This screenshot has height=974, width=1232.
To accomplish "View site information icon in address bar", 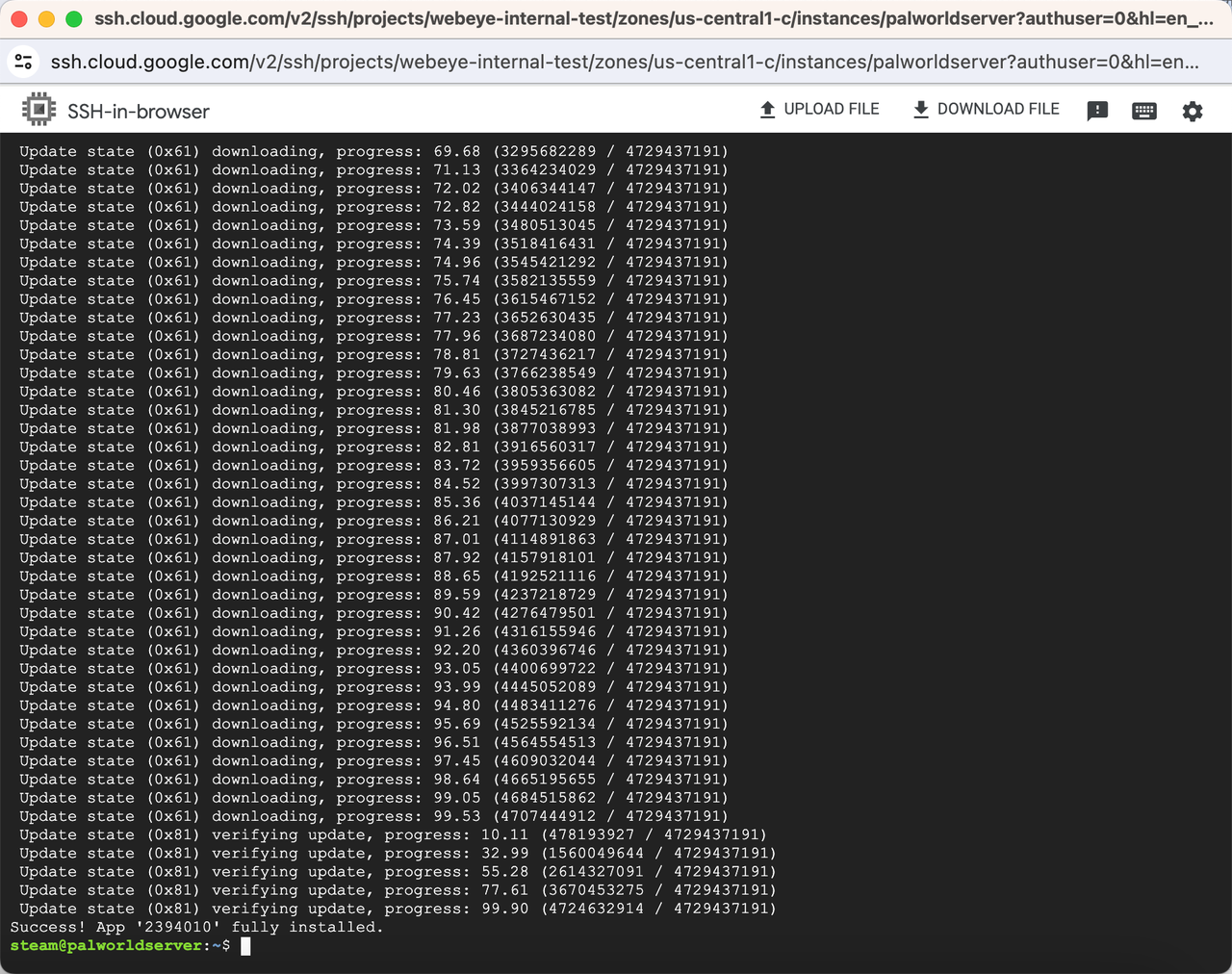I will [24, 62].
